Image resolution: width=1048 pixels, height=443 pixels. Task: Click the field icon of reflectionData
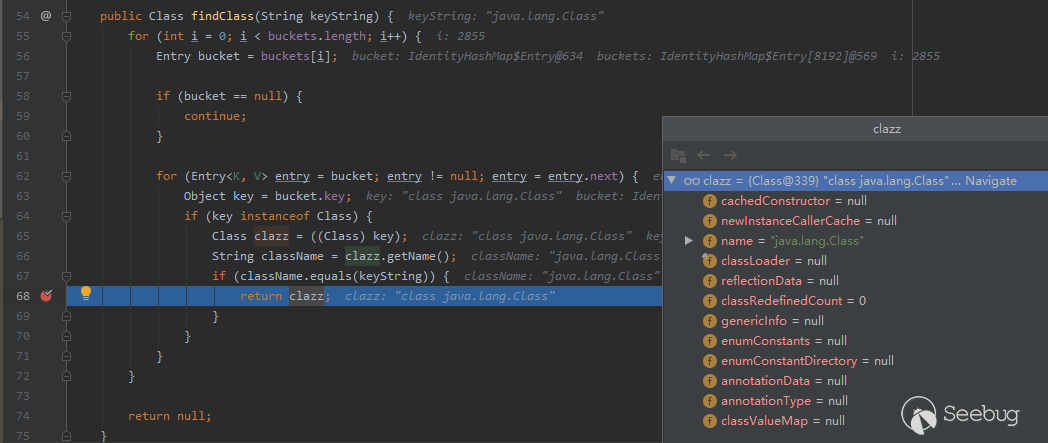point(710,281)
